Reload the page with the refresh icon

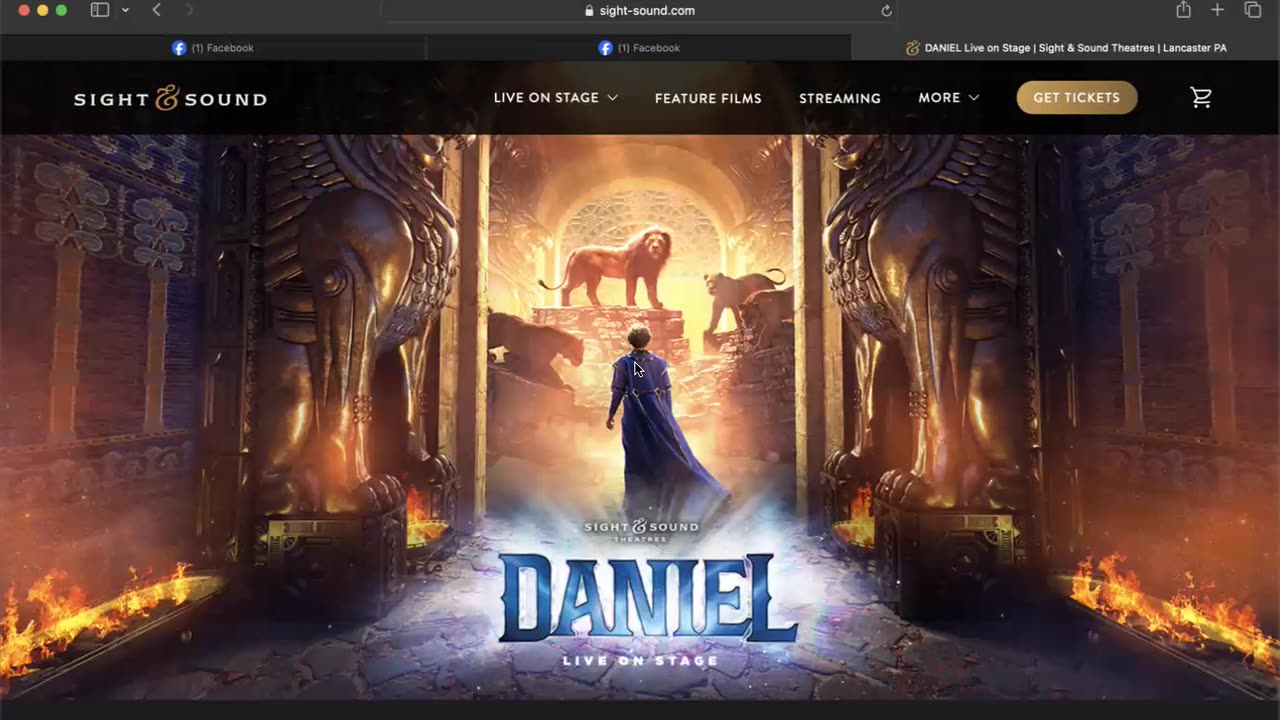(886, 11)
